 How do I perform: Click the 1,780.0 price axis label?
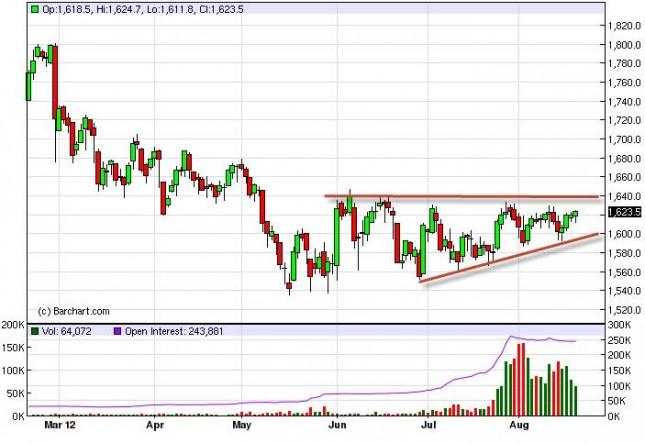click(624, 64)
